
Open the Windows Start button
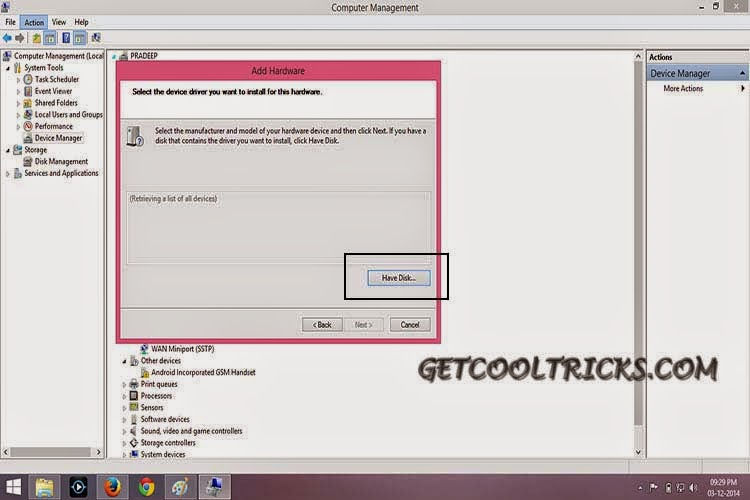[13, 487]
